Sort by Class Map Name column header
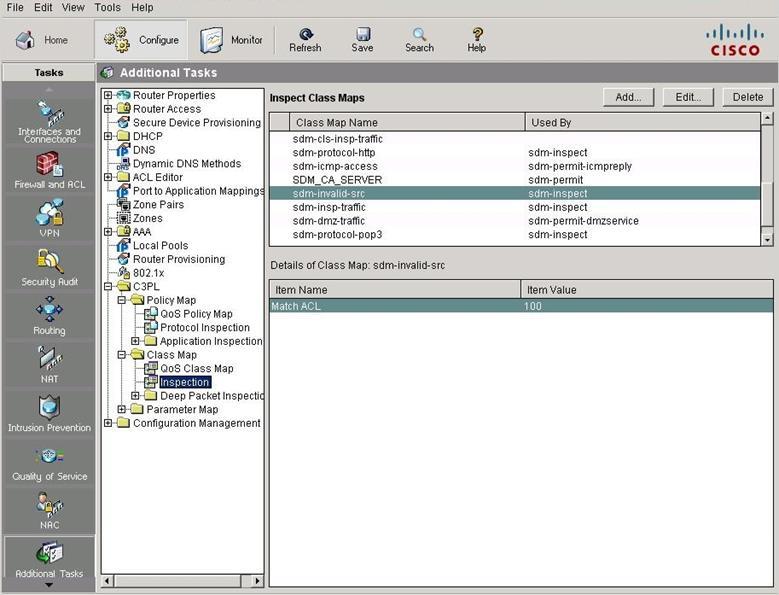The height and width of the screenshot is (595, 779). tap(407, 122)
